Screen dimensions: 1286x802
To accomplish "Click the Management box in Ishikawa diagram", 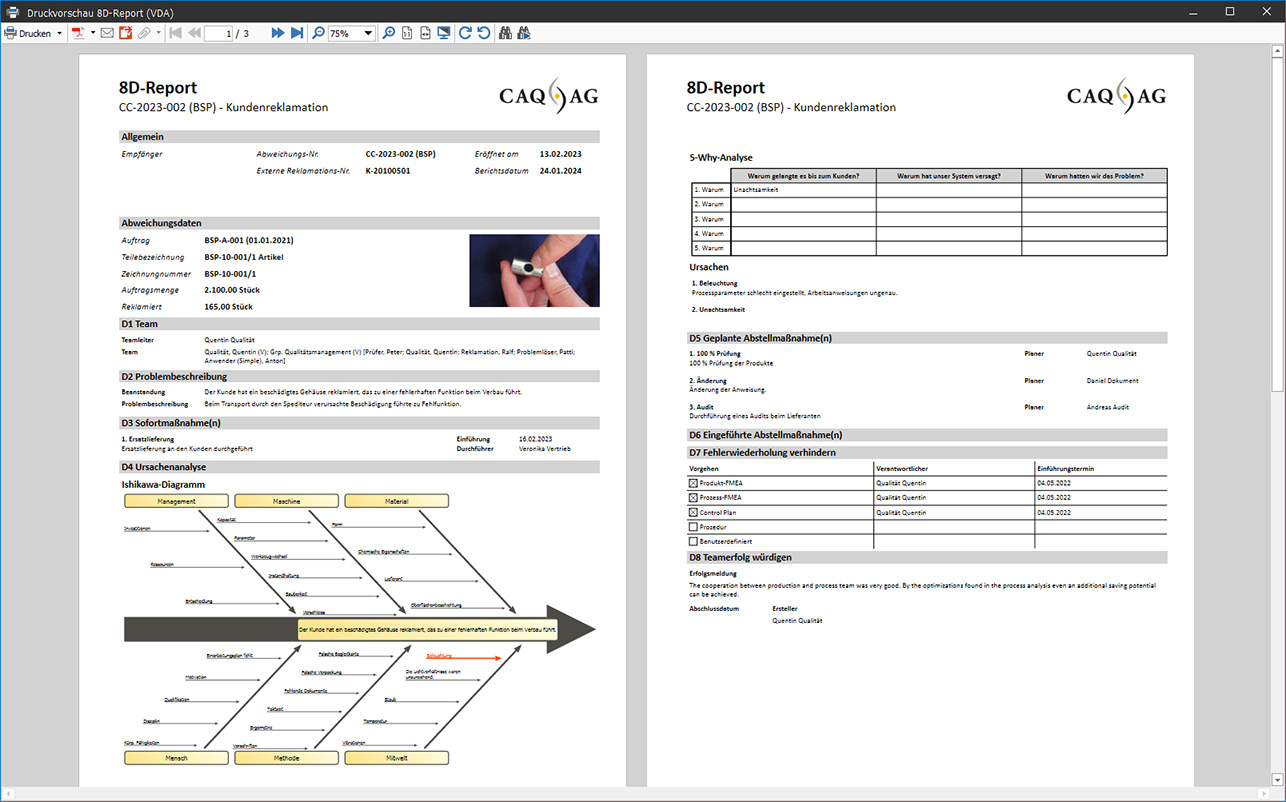I will [x=177, y=501].
